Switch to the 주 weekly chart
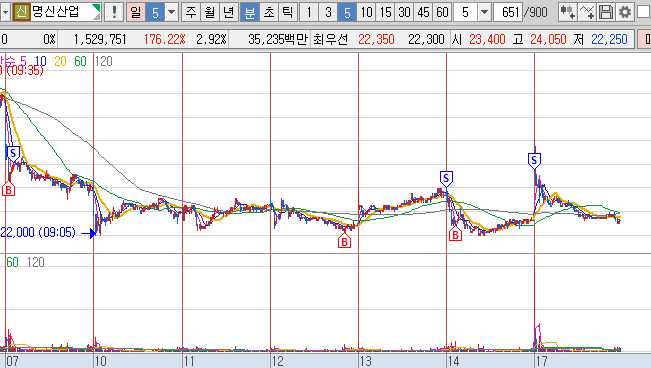This screenshot has width=651, height=368. [191, 12]
